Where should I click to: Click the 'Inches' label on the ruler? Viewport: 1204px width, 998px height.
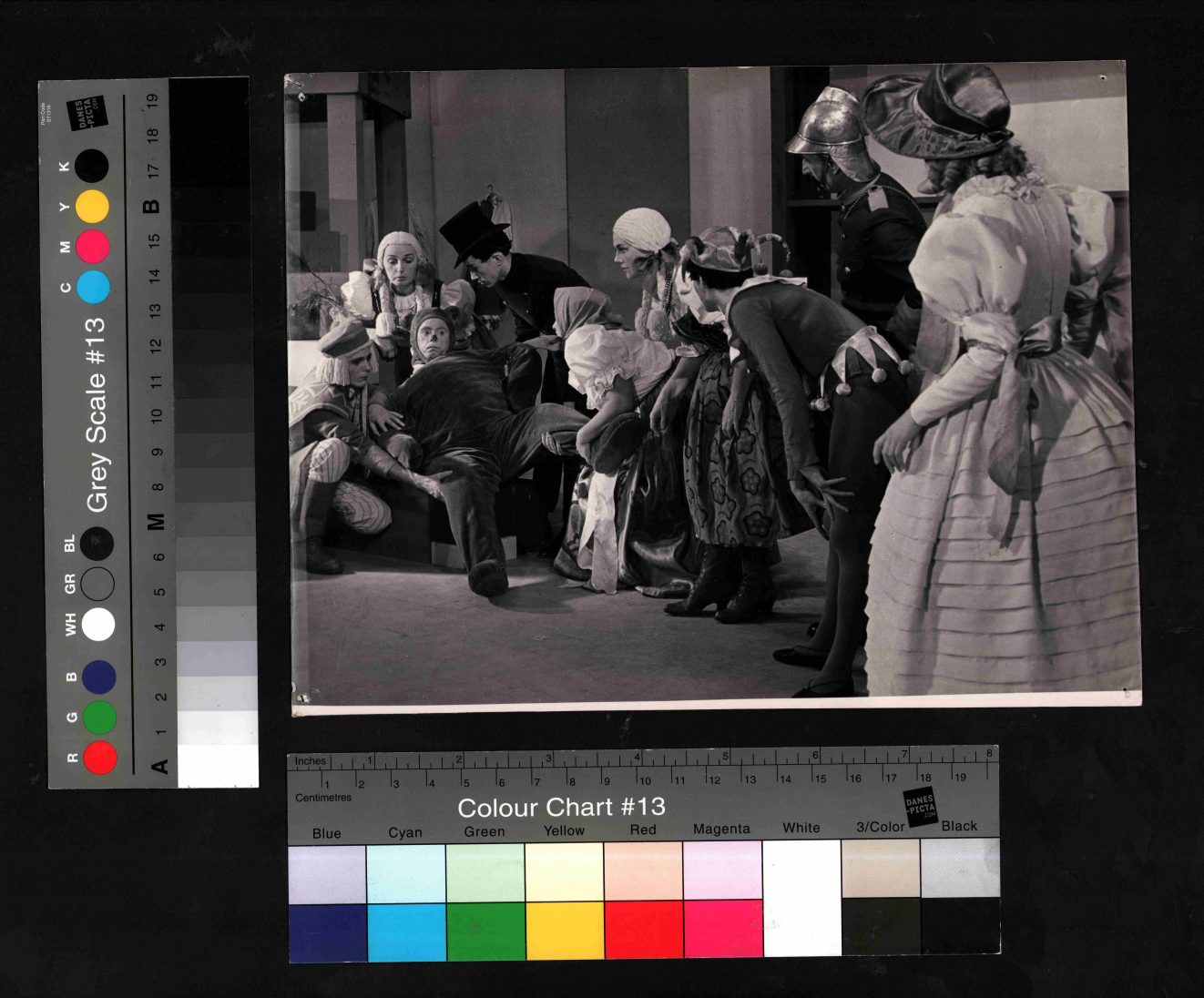click(311, 761)
